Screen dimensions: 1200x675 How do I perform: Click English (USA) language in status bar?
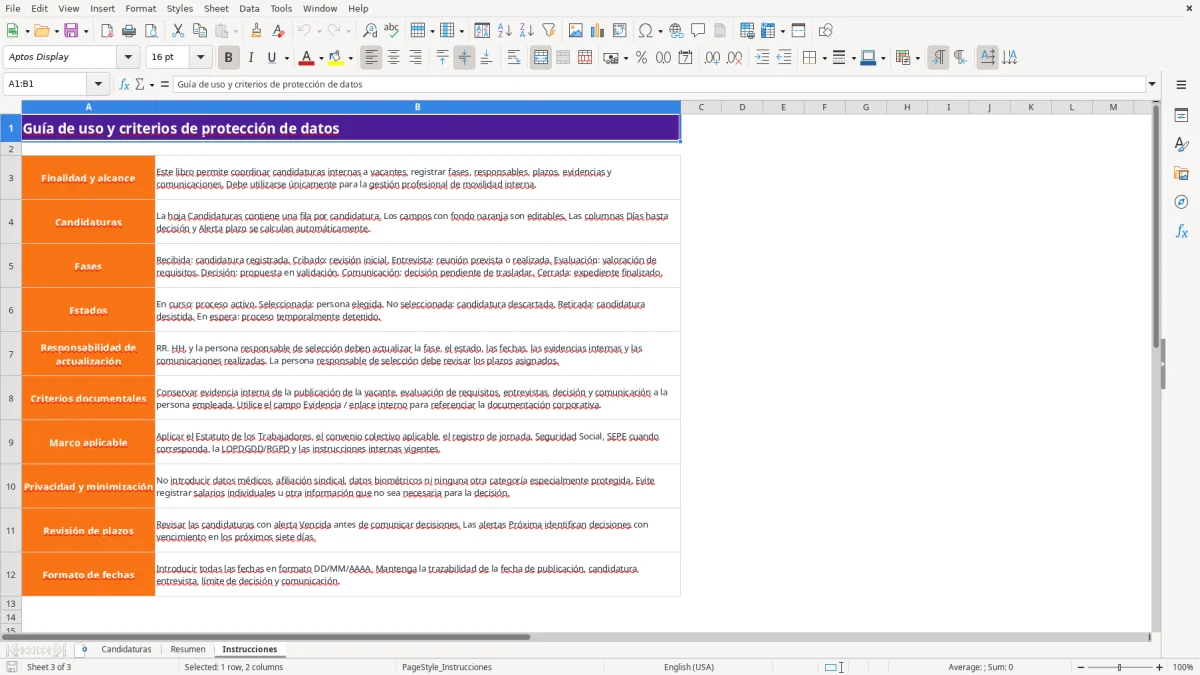(689, 667)
